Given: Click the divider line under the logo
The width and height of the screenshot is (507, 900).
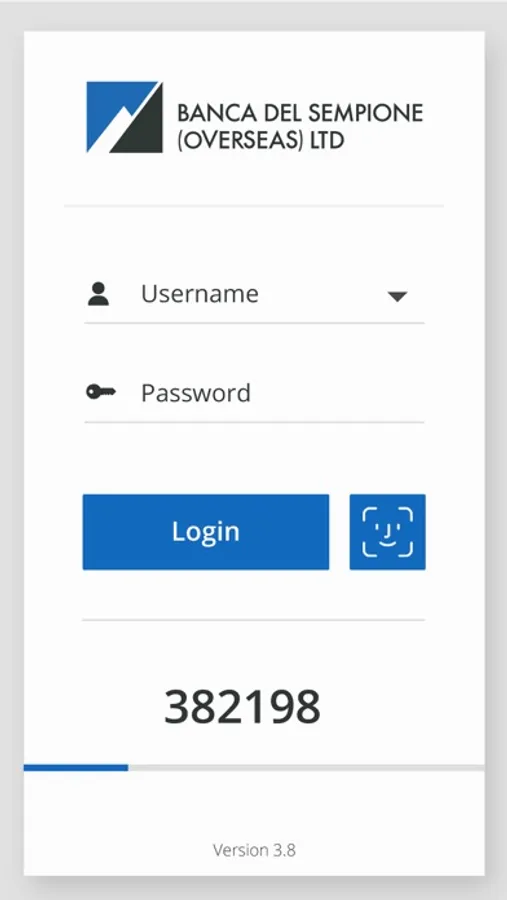Looking at the screenshot, I should [254, 205].
